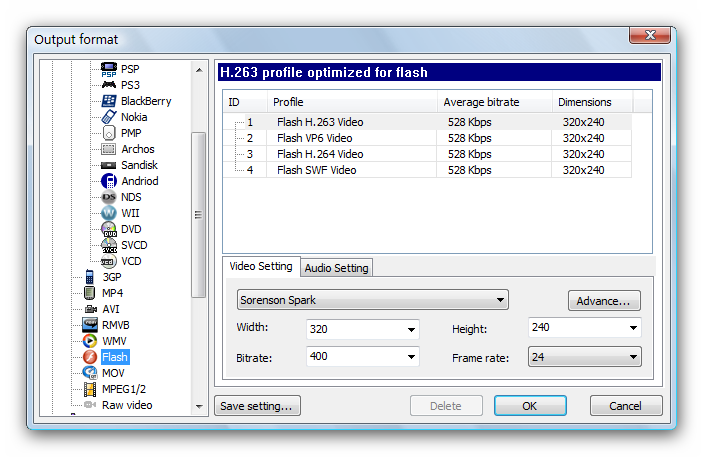Sort by the Profile column header
The image size is (704, 457).
point(352,102)
